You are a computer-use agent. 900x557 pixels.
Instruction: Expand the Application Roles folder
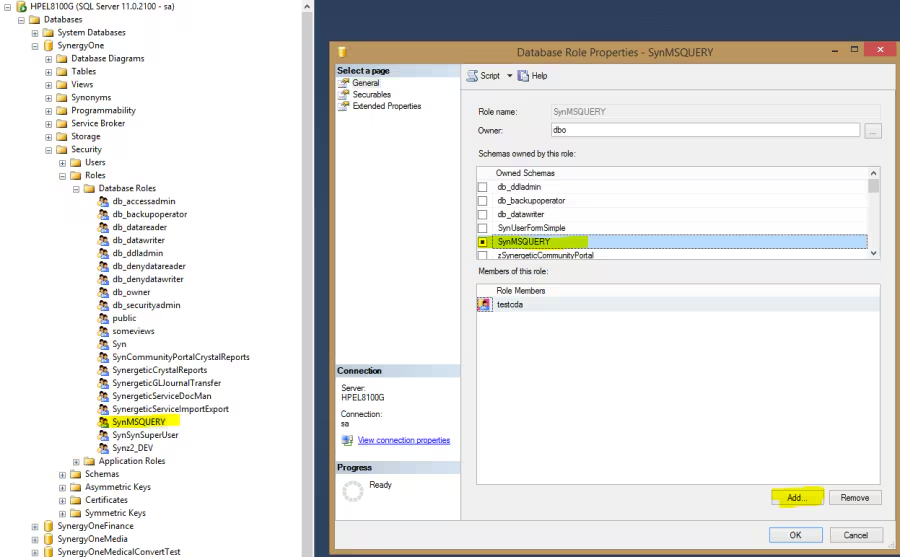[x=76, y=461]
